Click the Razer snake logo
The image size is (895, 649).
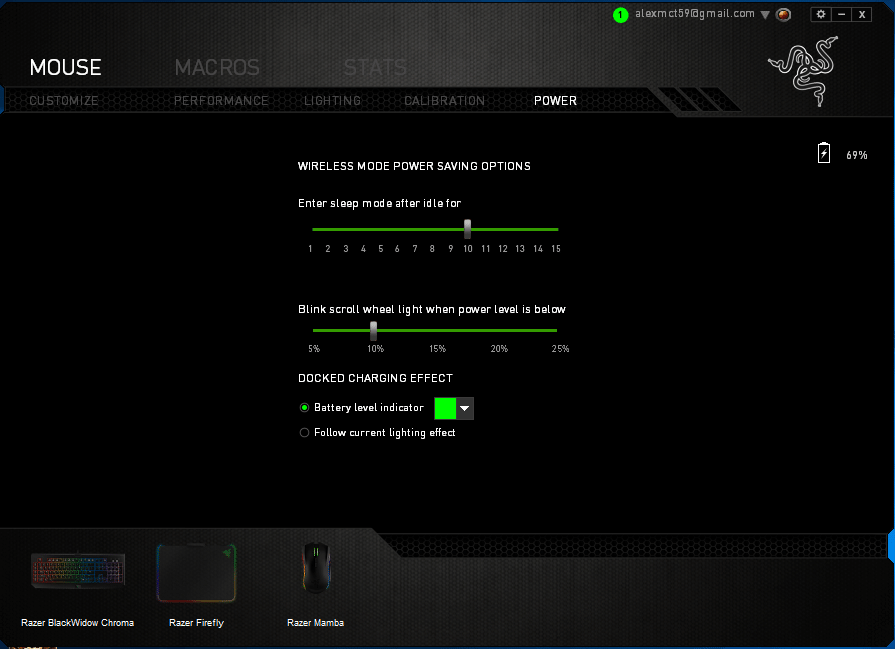click(x=804, y=71)
